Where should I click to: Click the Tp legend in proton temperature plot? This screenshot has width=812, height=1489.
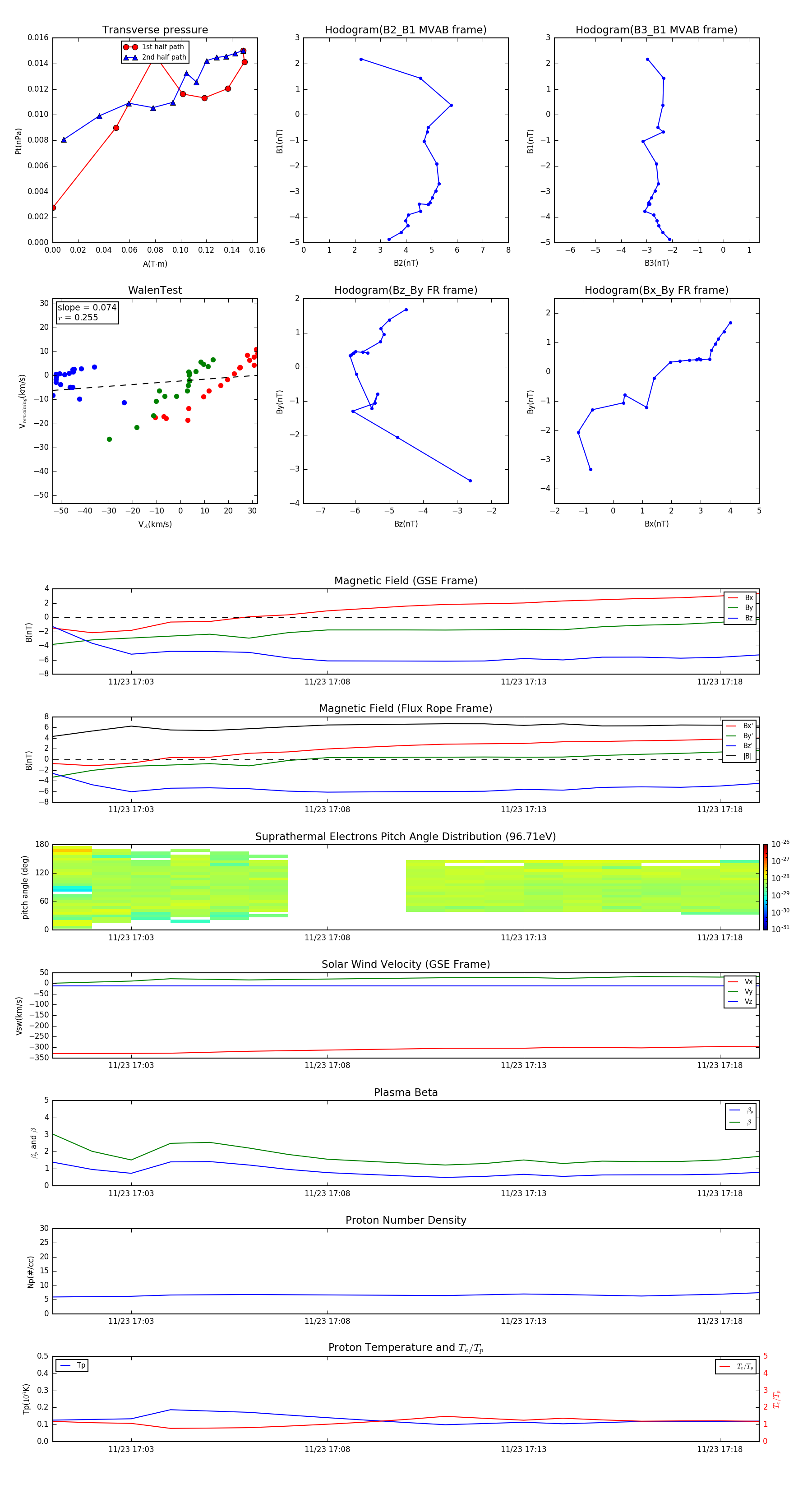[x=72, y=1365]
